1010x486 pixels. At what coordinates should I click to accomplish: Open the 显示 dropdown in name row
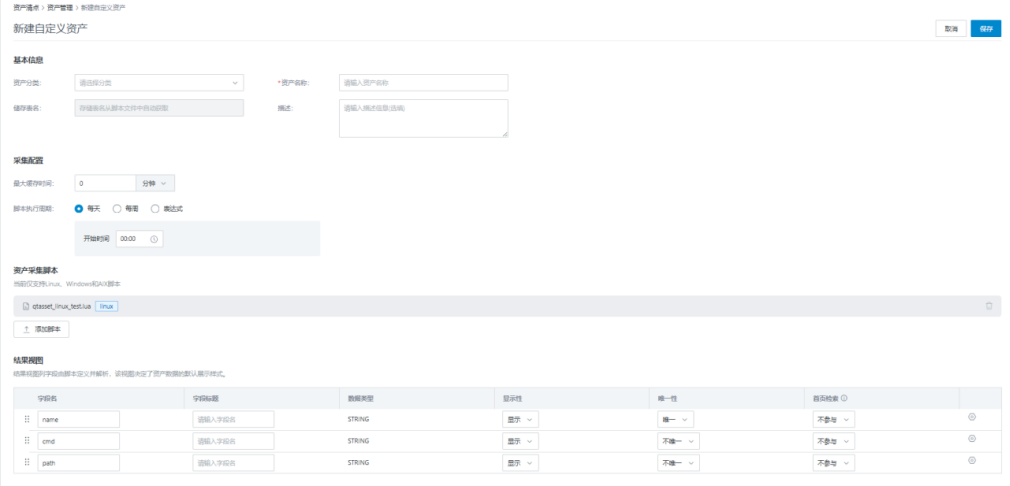click(520, 419)
